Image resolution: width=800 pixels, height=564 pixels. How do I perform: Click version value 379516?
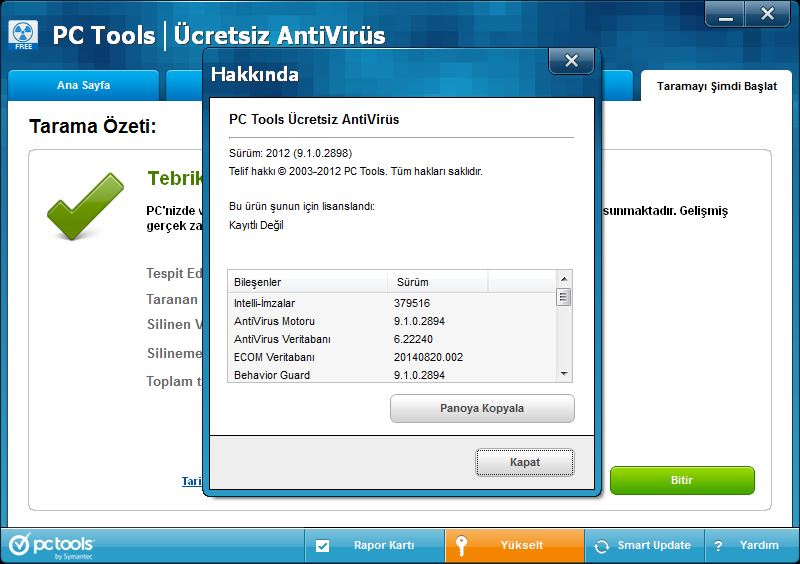[x=412, y=303]
